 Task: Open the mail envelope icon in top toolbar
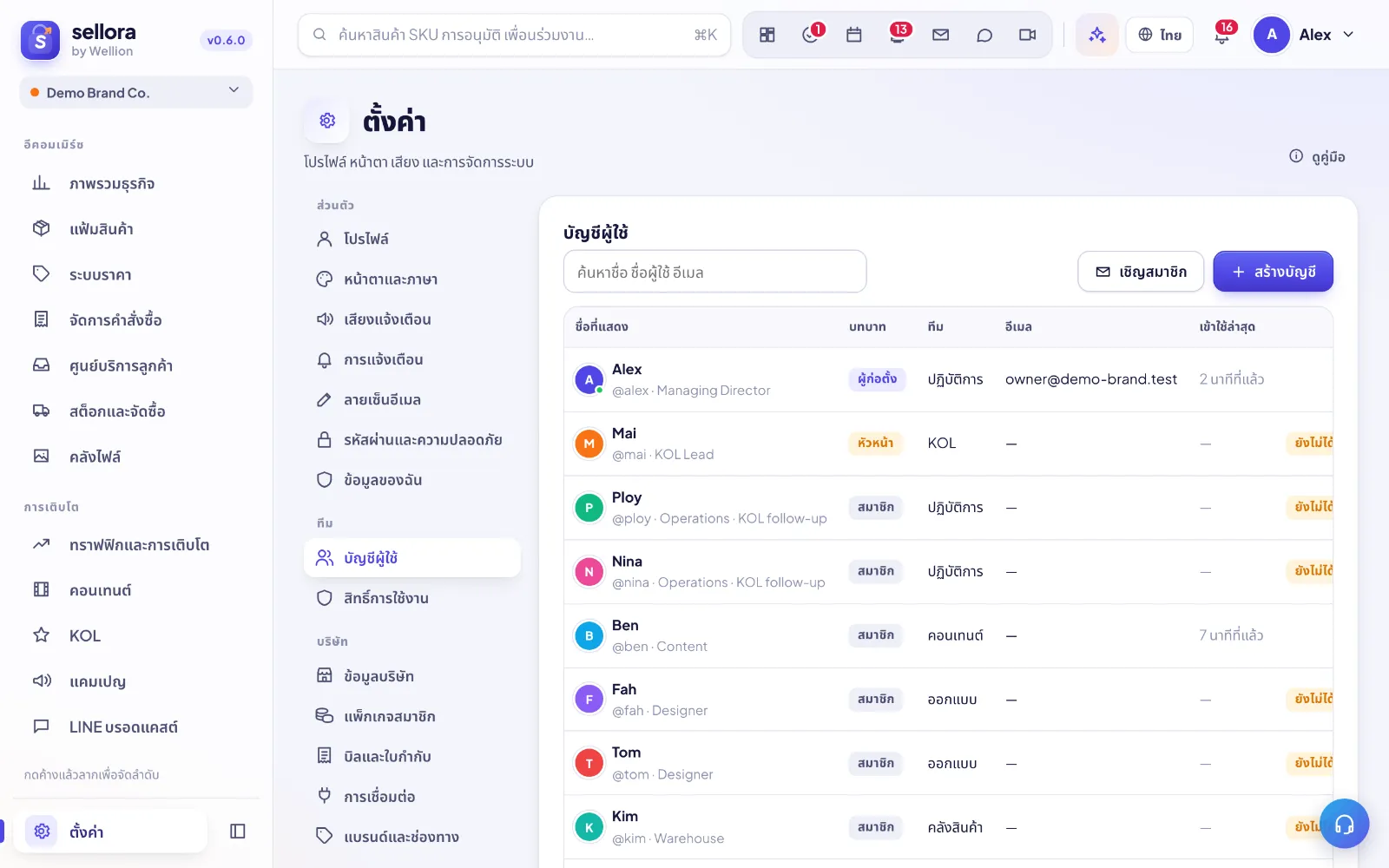click(941, 35)
